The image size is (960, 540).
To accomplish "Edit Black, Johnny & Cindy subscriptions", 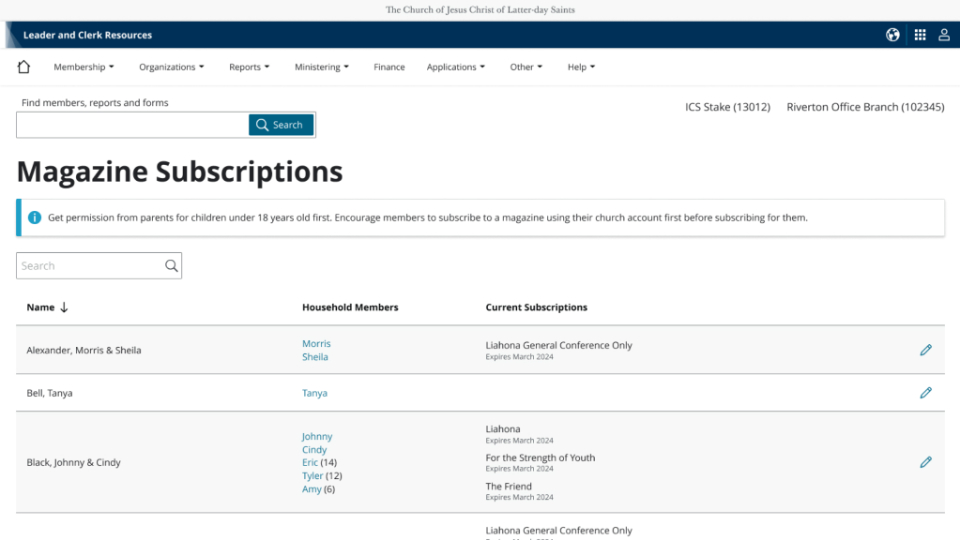I will tap(925, 462).
